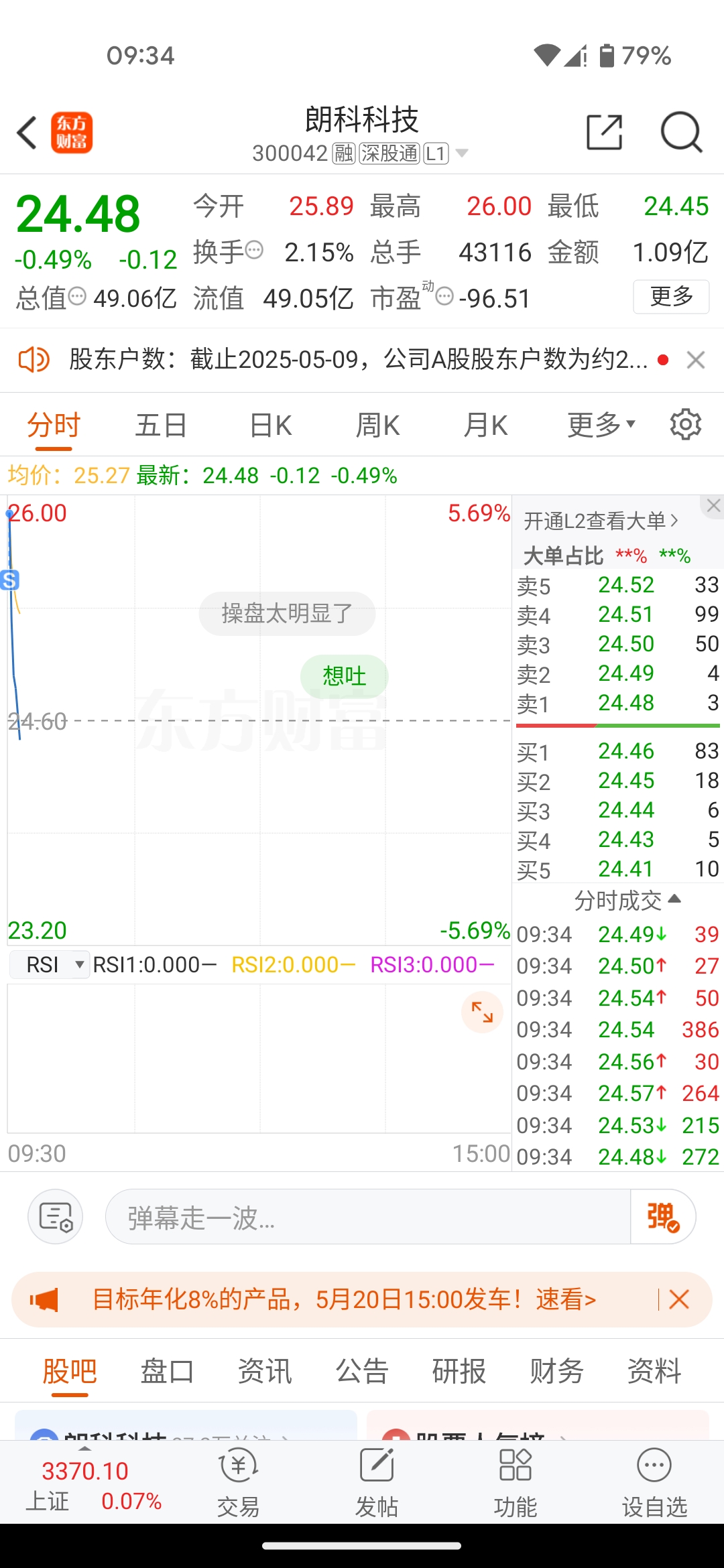The height and width of the screenshot is (1568, 724).
Task: Expand stock title dropdown triangle
Action: coord(461,153)
